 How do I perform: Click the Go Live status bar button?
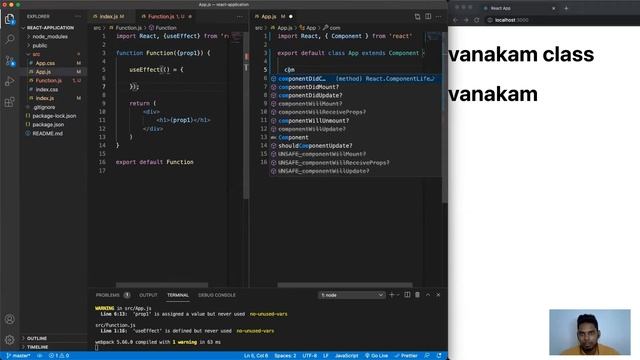pyautogui.click(x=376, y=356)
